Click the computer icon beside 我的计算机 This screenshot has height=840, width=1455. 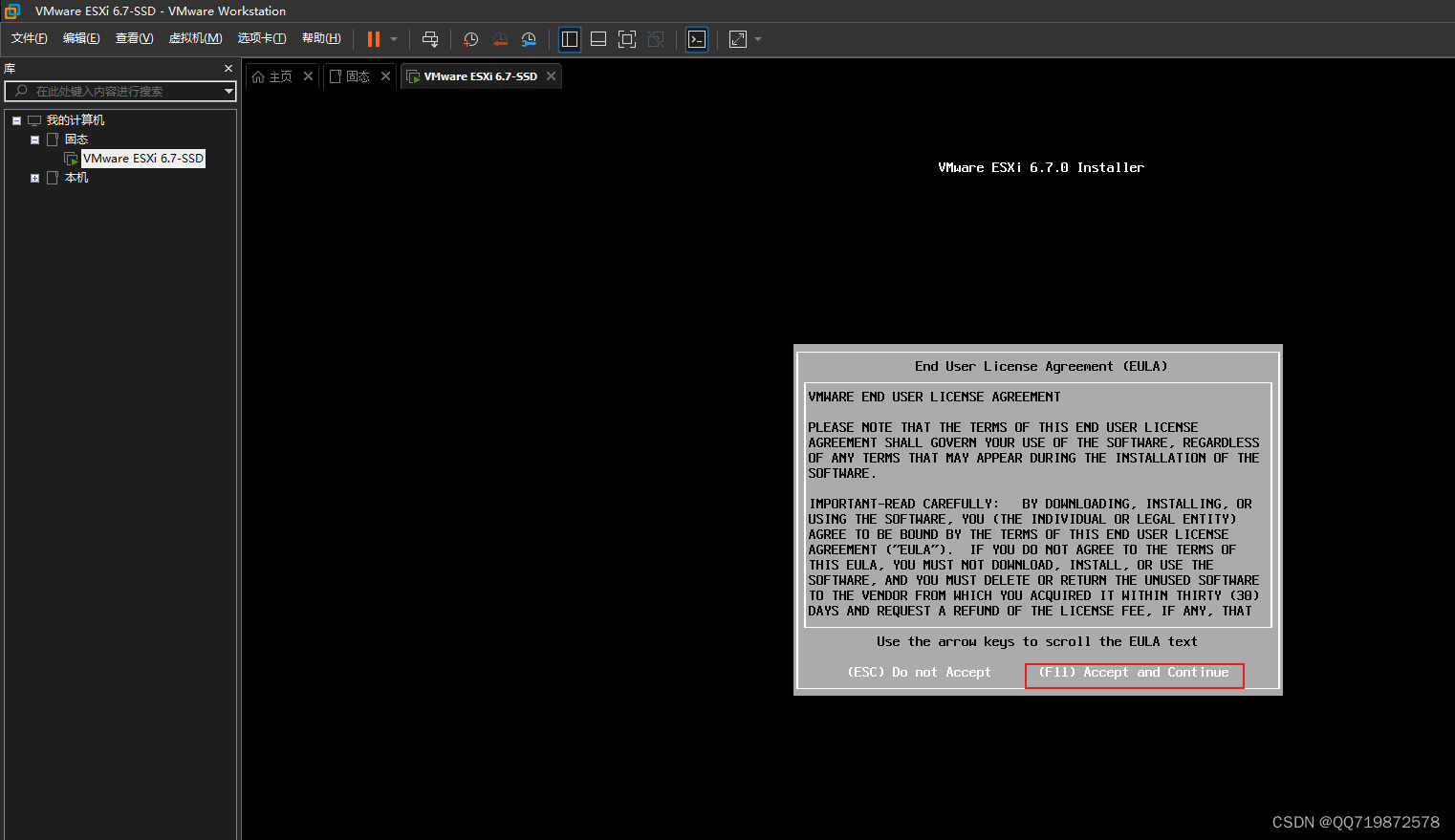[x=34, y=120]
